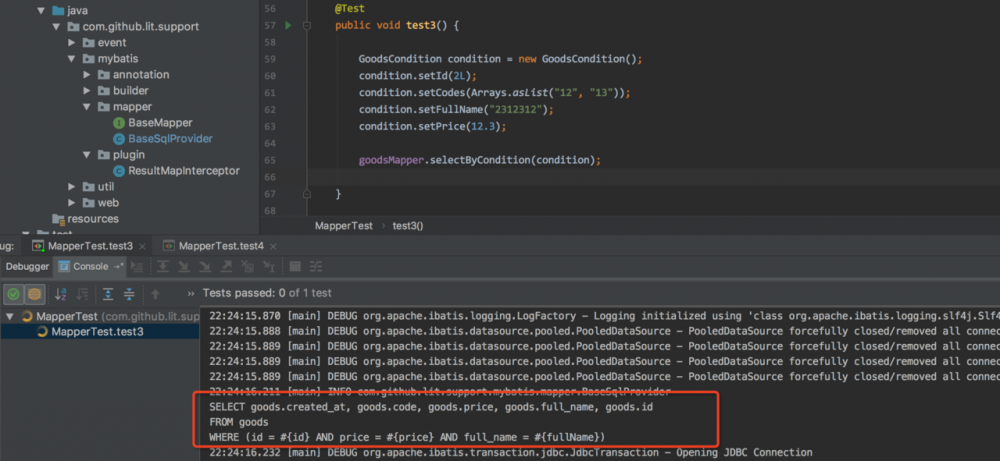The image size is (1000, 461).
Task: Click Drop Frame debugger icon
Action: [247, 267]
